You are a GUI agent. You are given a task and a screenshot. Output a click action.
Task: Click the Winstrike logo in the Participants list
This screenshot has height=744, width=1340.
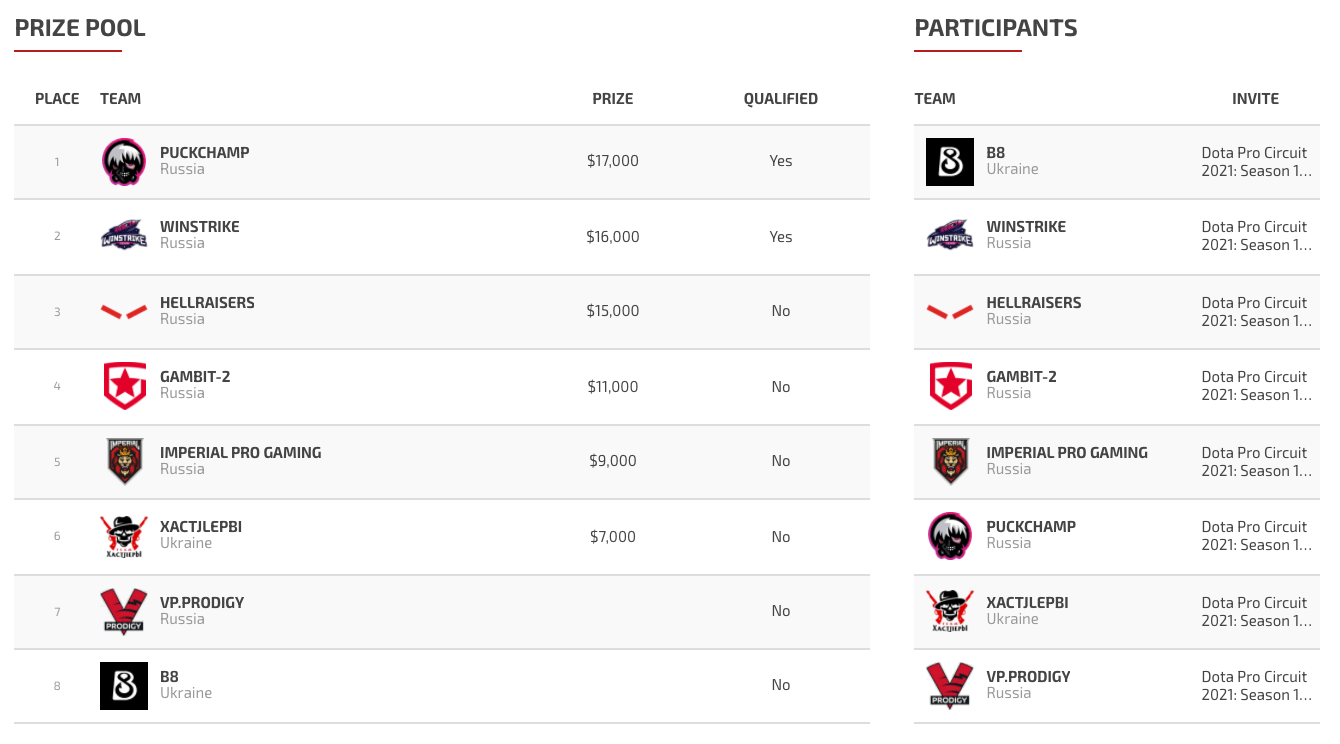[950, 236]
